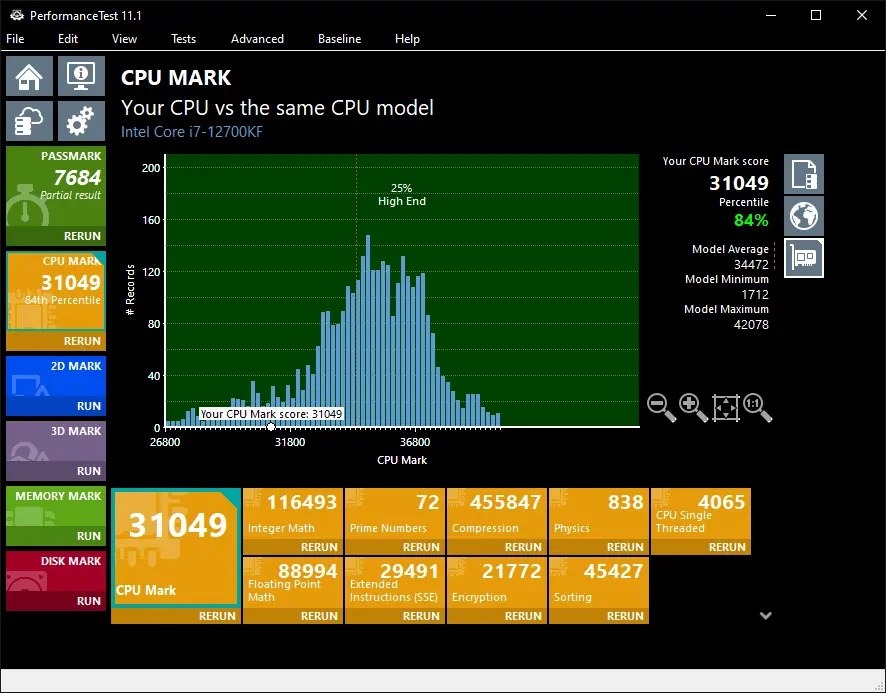
Task: Open the Edit menu
Action: coord(68,39)
